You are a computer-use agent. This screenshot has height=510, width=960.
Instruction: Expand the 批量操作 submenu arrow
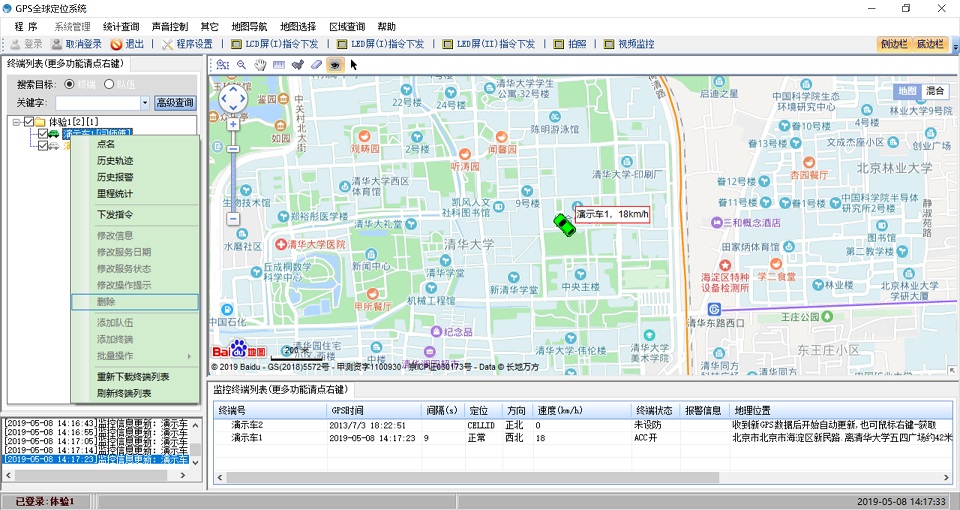pos(189,356)
